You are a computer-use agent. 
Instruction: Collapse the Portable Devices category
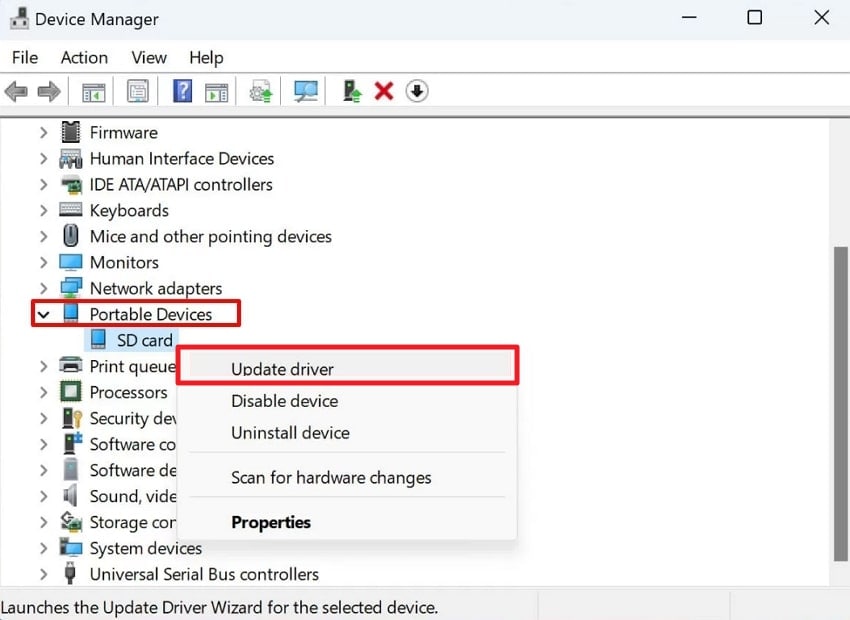pyautogui.click(x=42, y=313)
